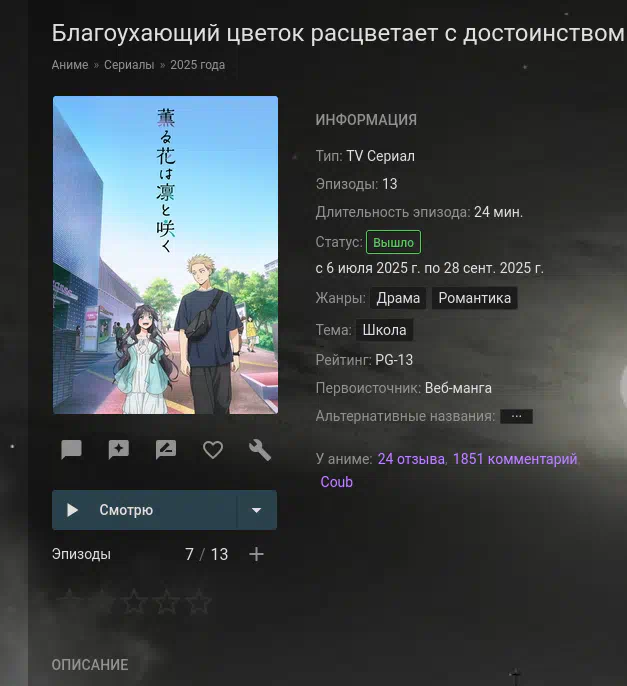The image size is (627, 686).
Task: Open the wrench edit tools icon
Action: (x=260, y=450)
